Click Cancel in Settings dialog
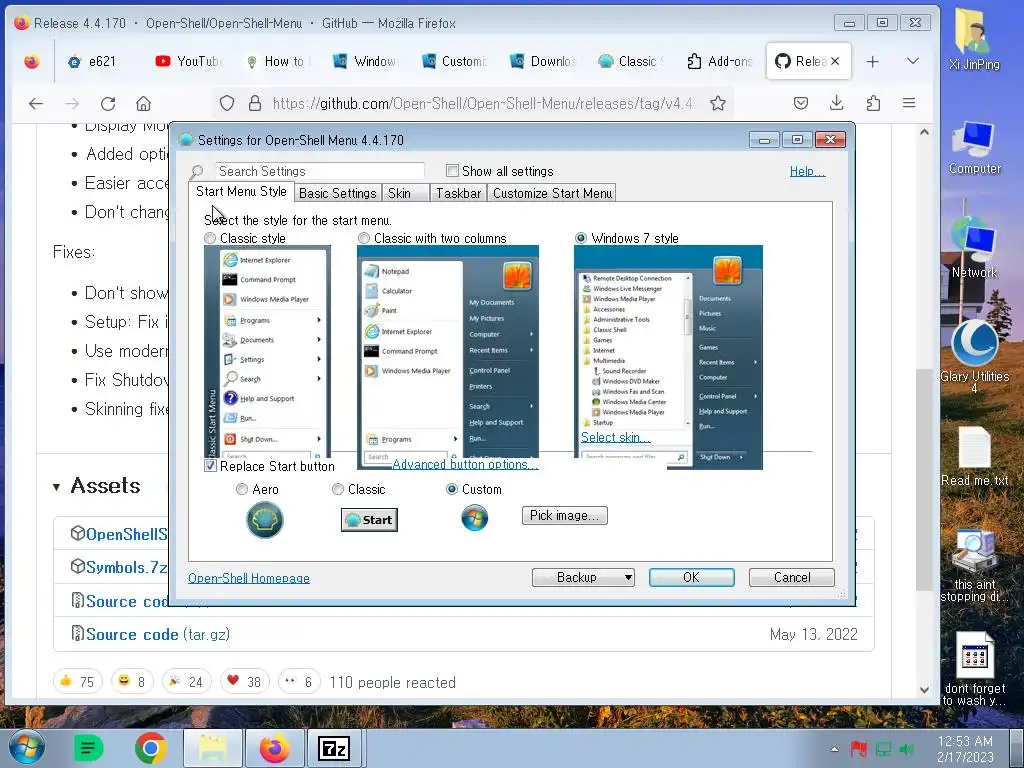 (792, 577)
